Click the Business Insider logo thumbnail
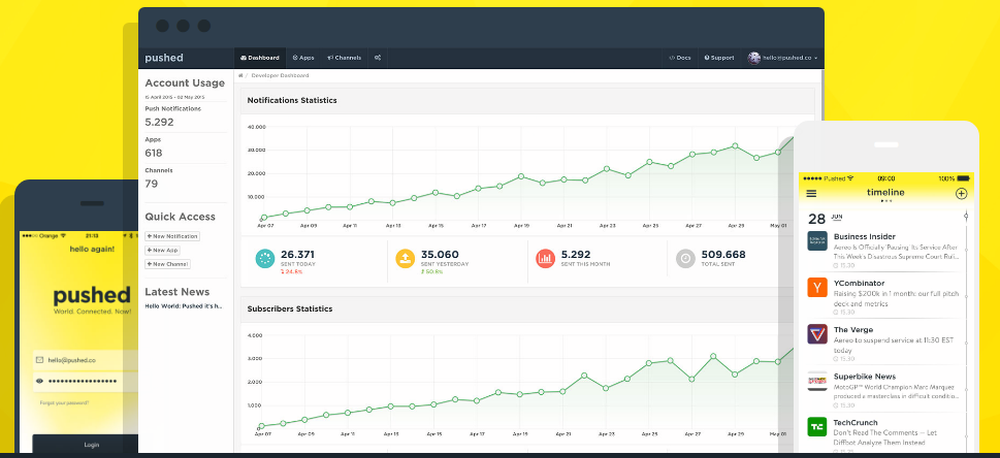 818,240
